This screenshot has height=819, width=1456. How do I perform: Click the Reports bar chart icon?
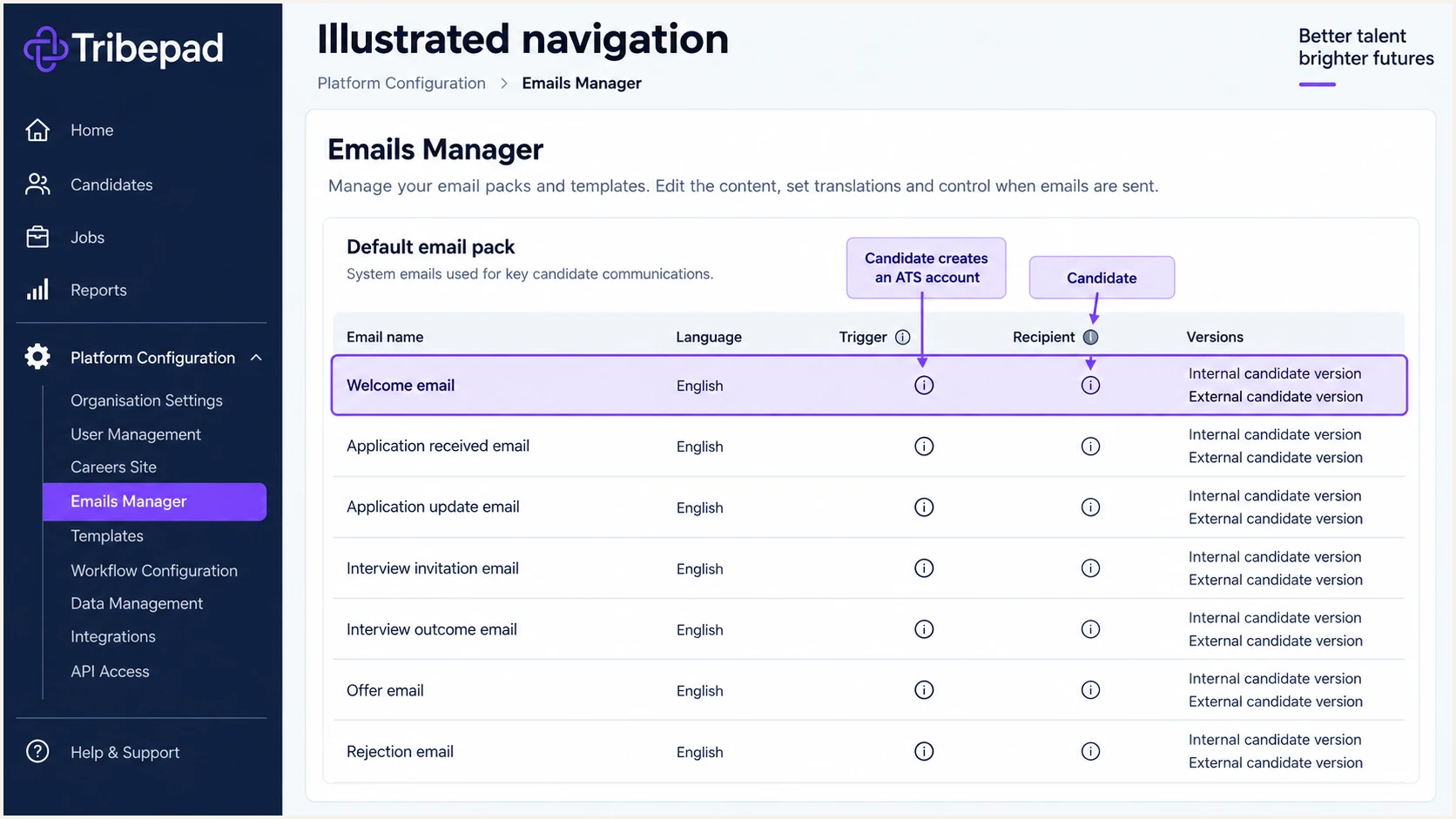click(x=37, y=290)
